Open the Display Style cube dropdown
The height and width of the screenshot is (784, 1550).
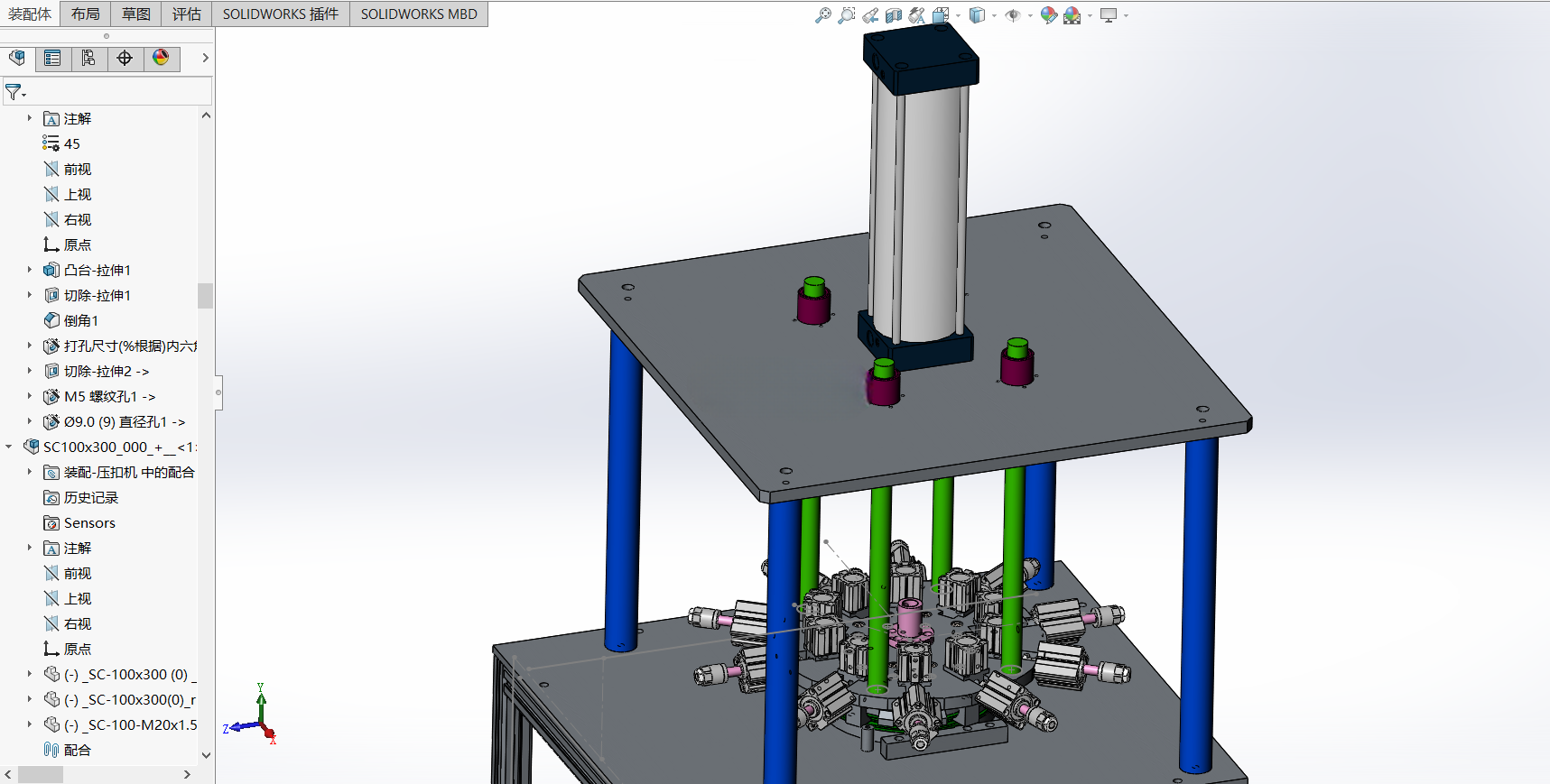[994, 16]
